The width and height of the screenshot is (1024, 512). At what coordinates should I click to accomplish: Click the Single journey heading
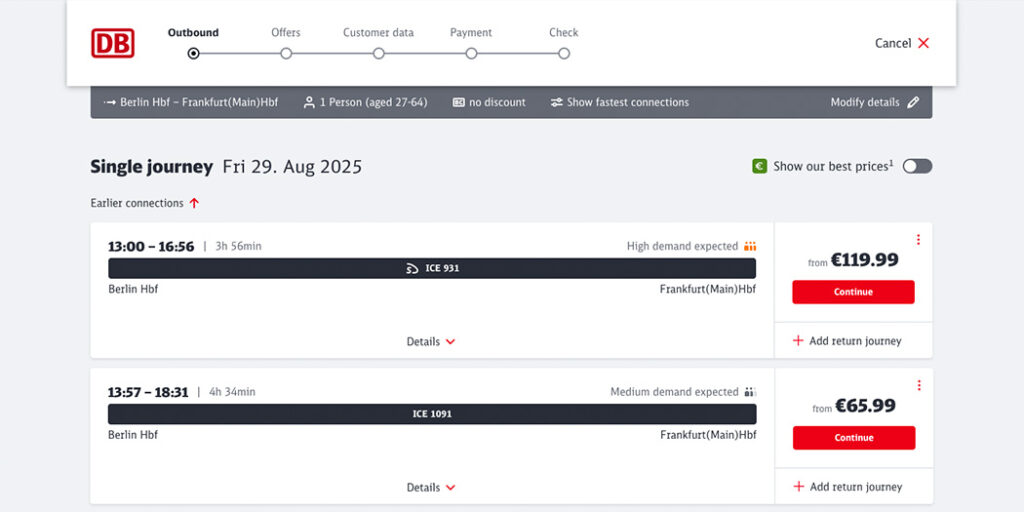[152, 167]
